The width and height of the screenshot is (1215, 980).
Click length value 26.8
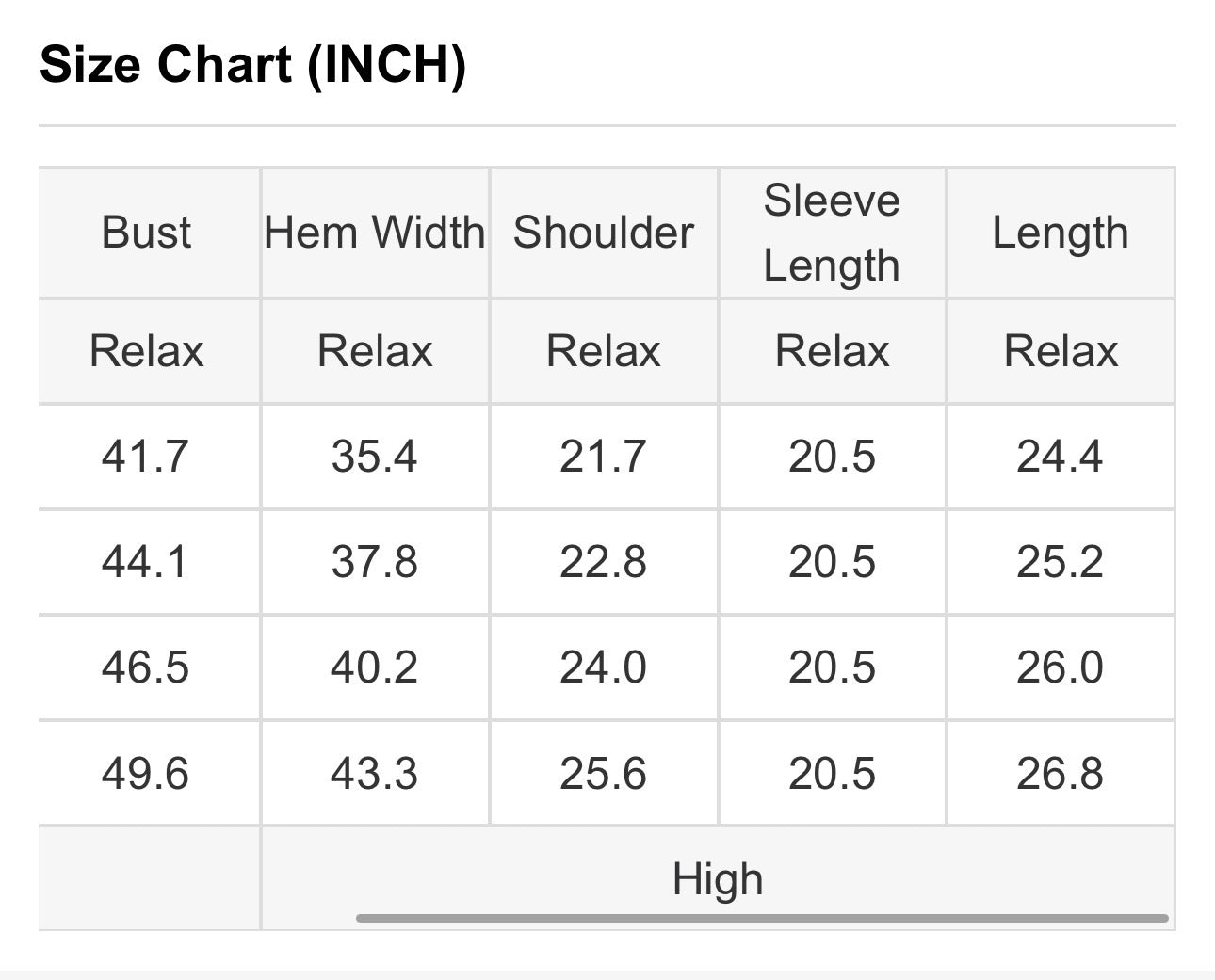tap(1060, 774)
